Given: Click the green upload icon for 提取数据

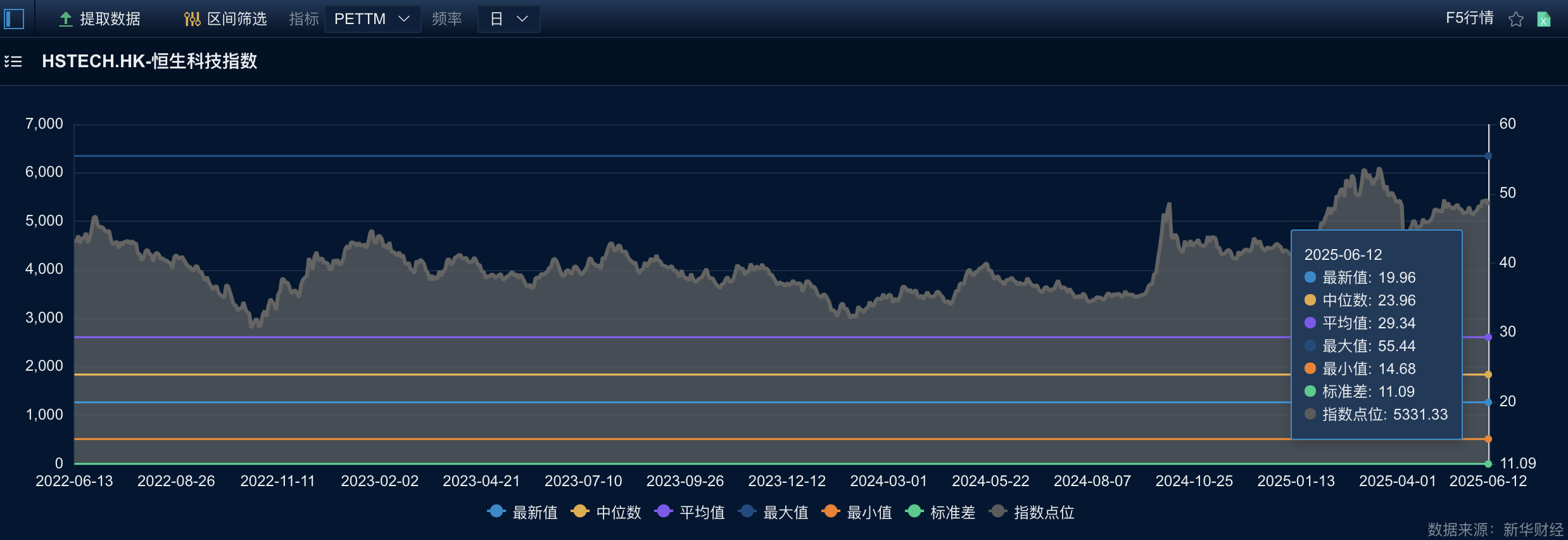Looking at the screenshot, I should pos(65,20).
